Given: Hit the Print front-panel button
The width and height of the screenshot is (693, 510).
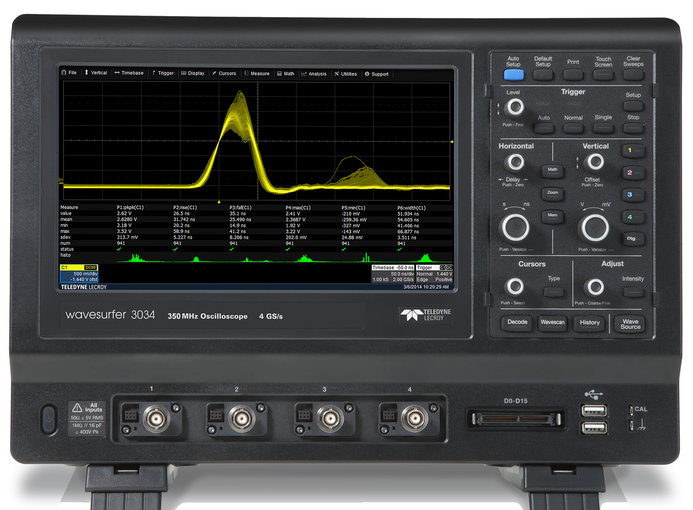Looking at the screenshot, I should point(573,75).
